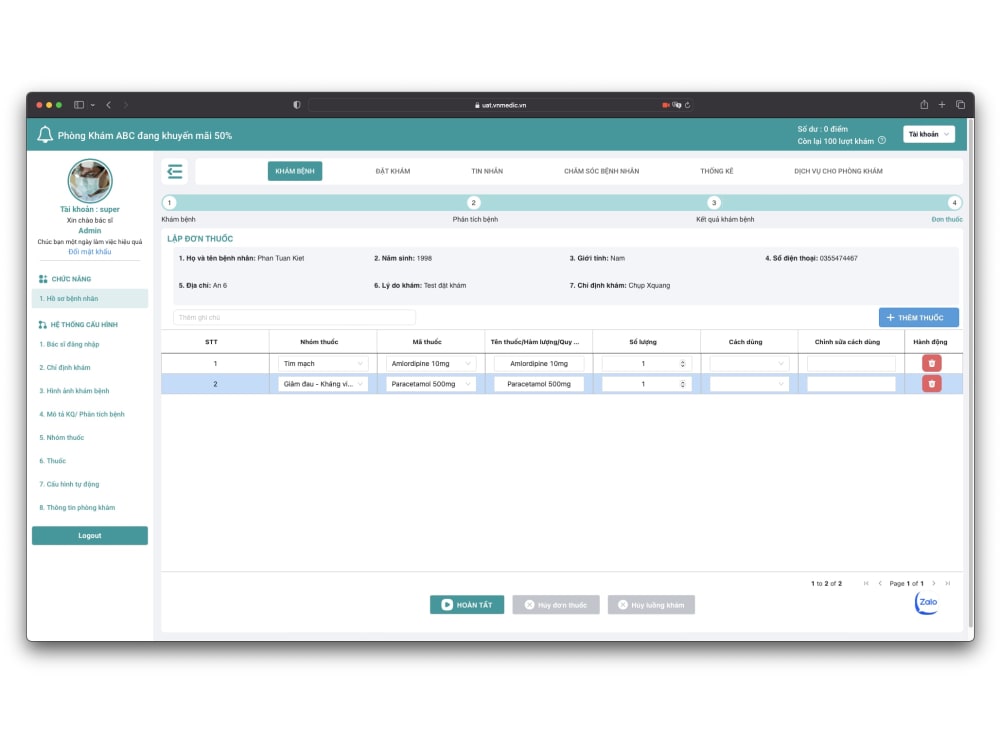Click HOÀN TẤT button
Screen dimensions: 1000x750
pyautogui.click(x=467, y=605)
